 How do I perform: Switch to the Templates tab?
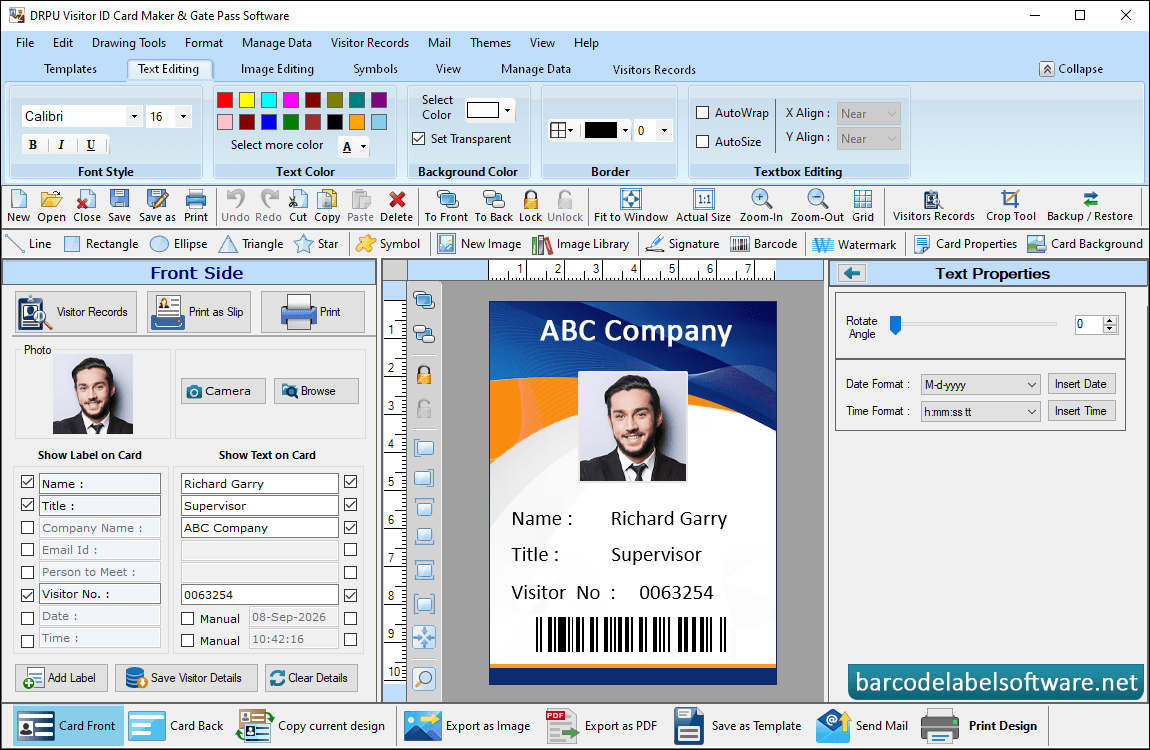coord(70,69)
